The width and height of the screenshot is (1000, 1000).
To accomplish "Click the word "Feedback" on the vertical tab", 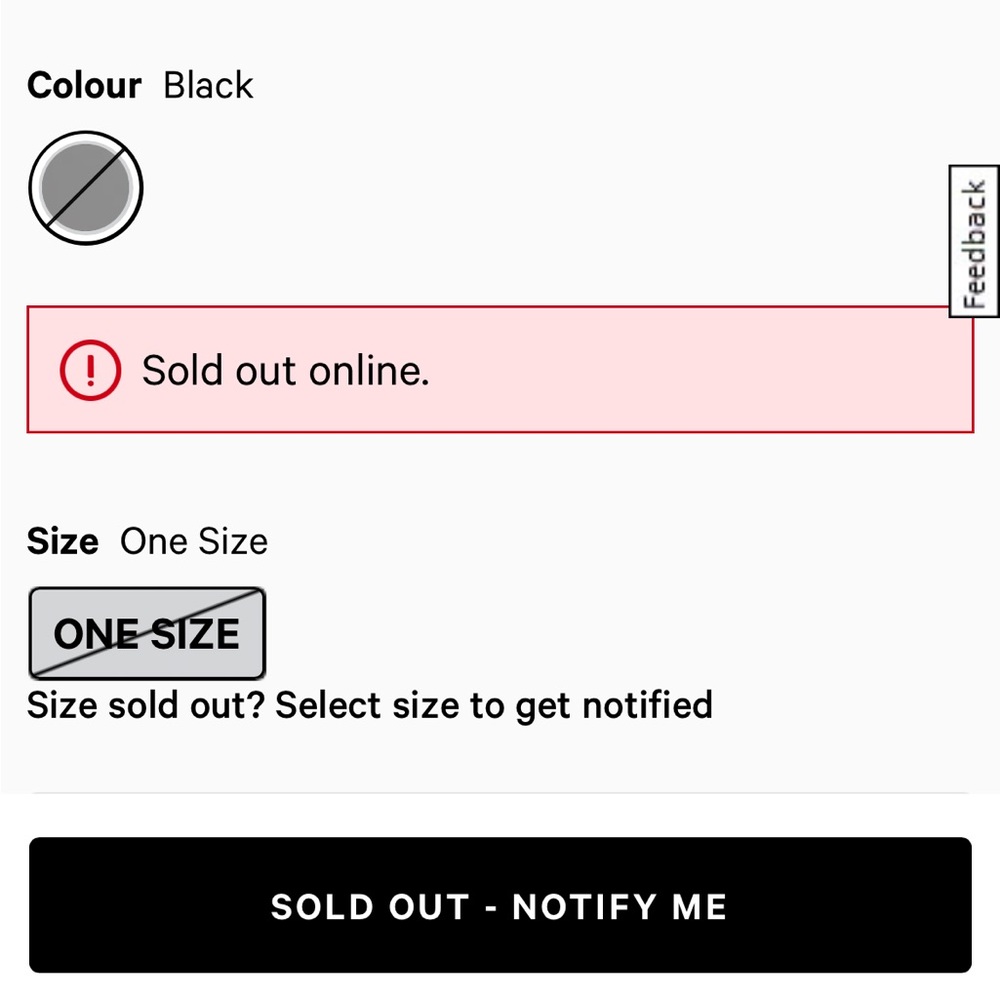I will pos(974,245).
